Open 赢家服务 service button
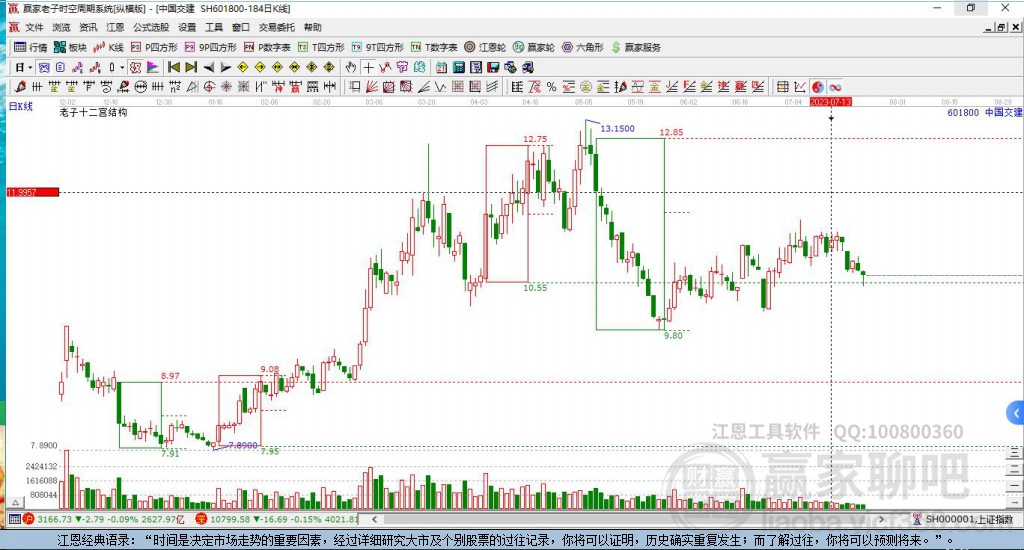This screenshot has width=1024, height=550. [636, 47]
